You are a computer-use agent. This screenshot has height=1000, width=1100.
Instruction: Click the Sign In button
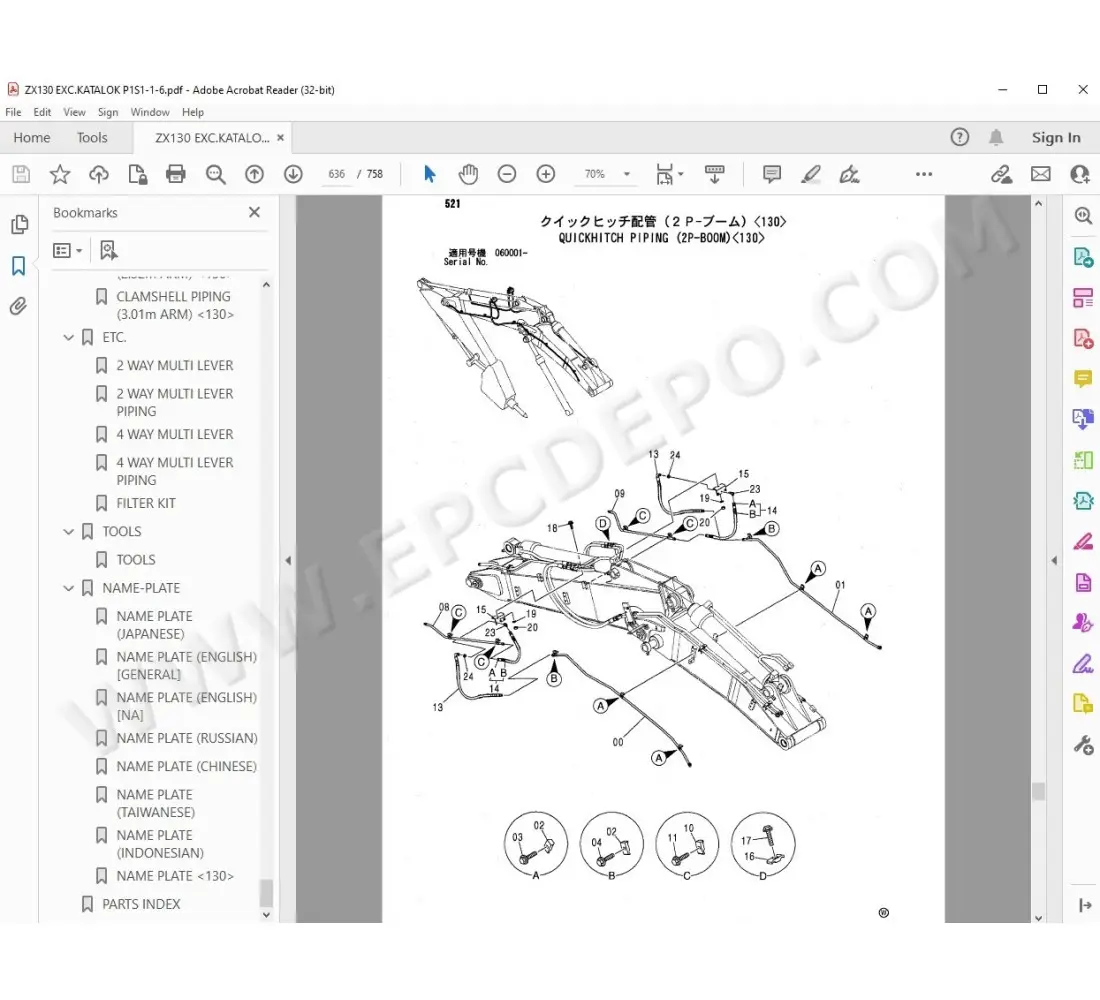1056,137
